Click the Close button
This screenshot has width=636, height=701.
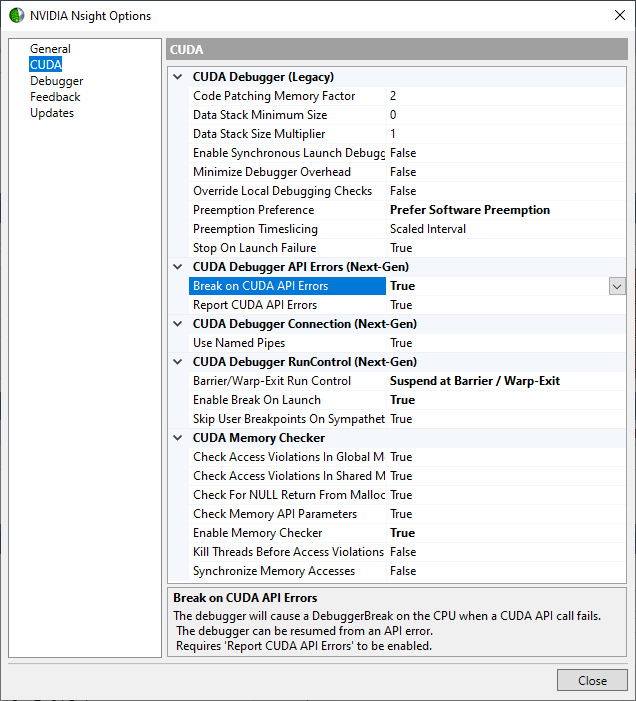(592, 680)
